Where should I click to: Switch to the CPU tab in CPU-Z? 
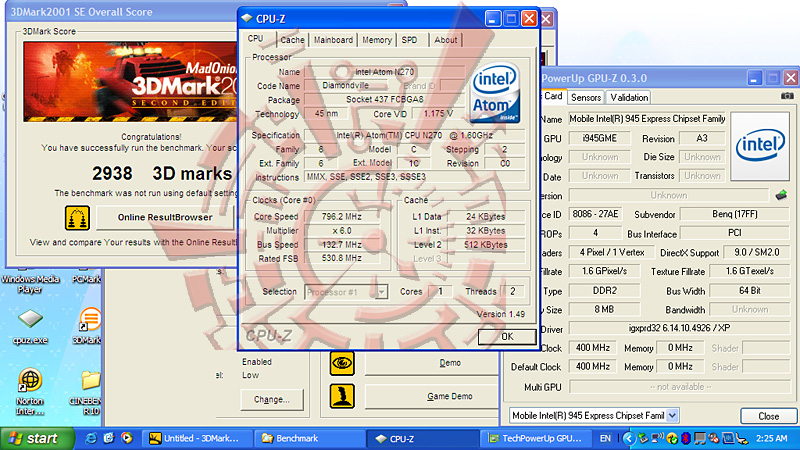tap(258, 39)
